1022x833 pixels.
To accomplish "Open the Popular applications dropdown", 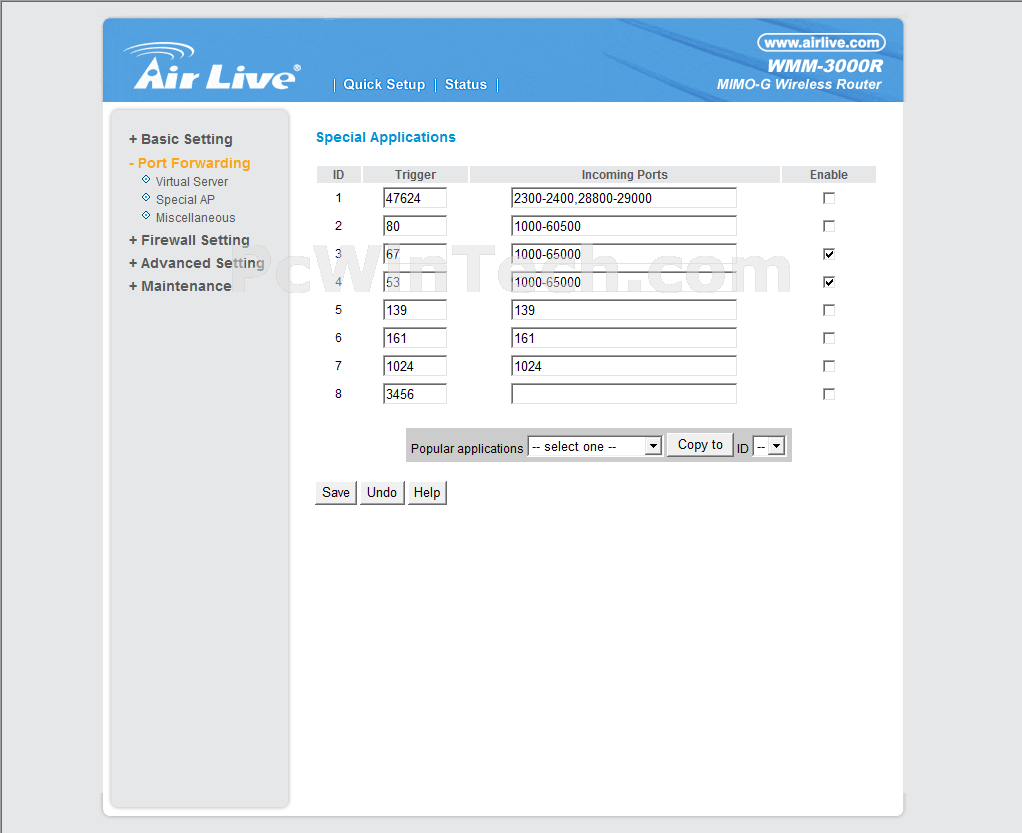I will pos(595,446).
